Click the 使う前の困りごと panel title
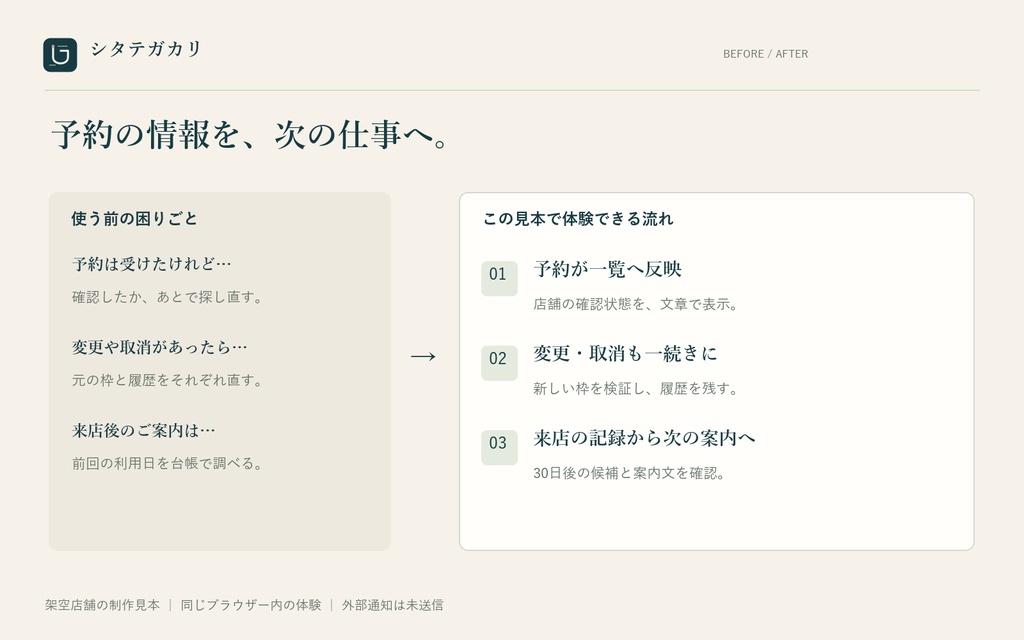 (x=135, y=219)
